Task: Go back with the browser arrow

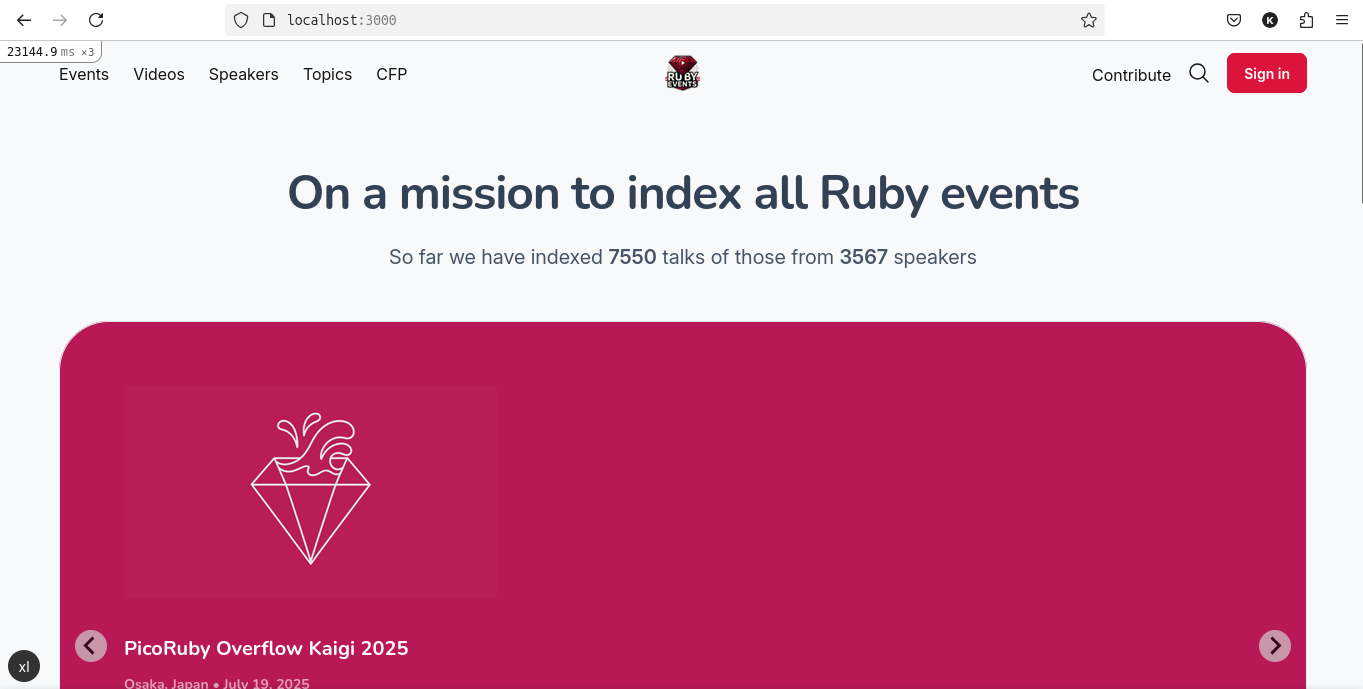Action: click(24, 20)
